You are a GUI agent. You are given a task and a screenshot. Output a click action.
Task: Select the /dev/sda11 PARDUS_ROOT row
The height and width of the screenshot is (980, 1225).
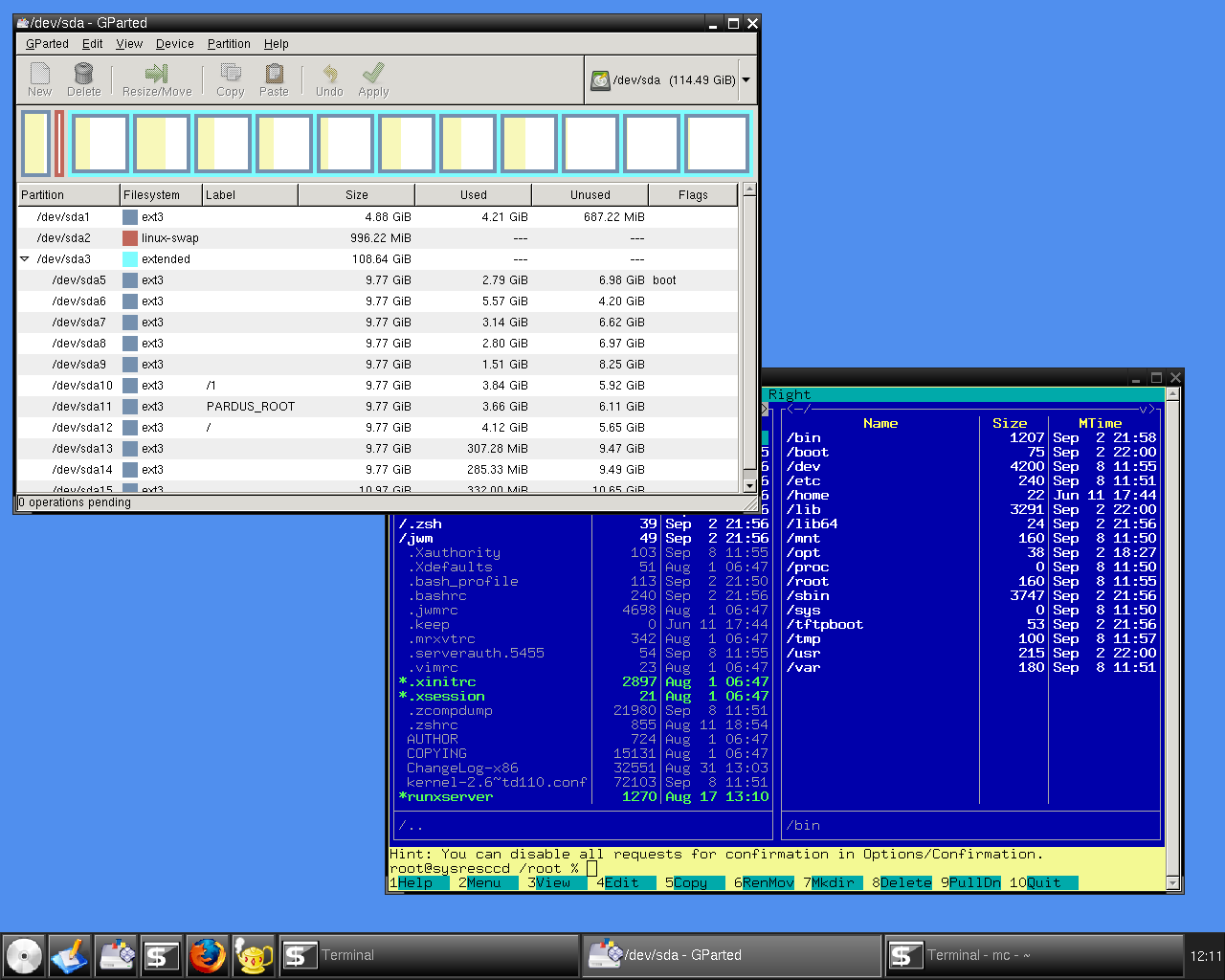click(x=378, y=407)
